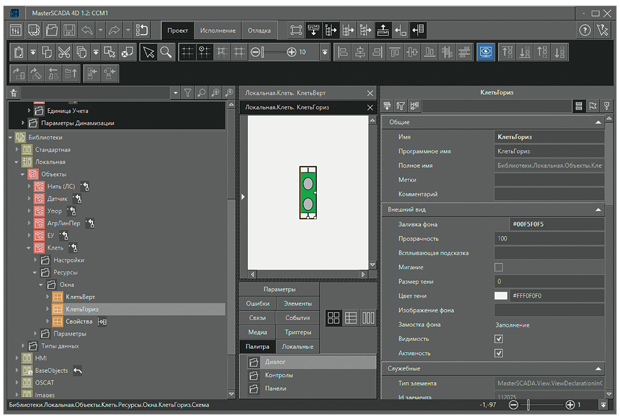Close the Локальная.Клеть. КлетьВерт tab
Image resolution: width=620 pixels, height=419 pixels.
(x=370, y=93)
